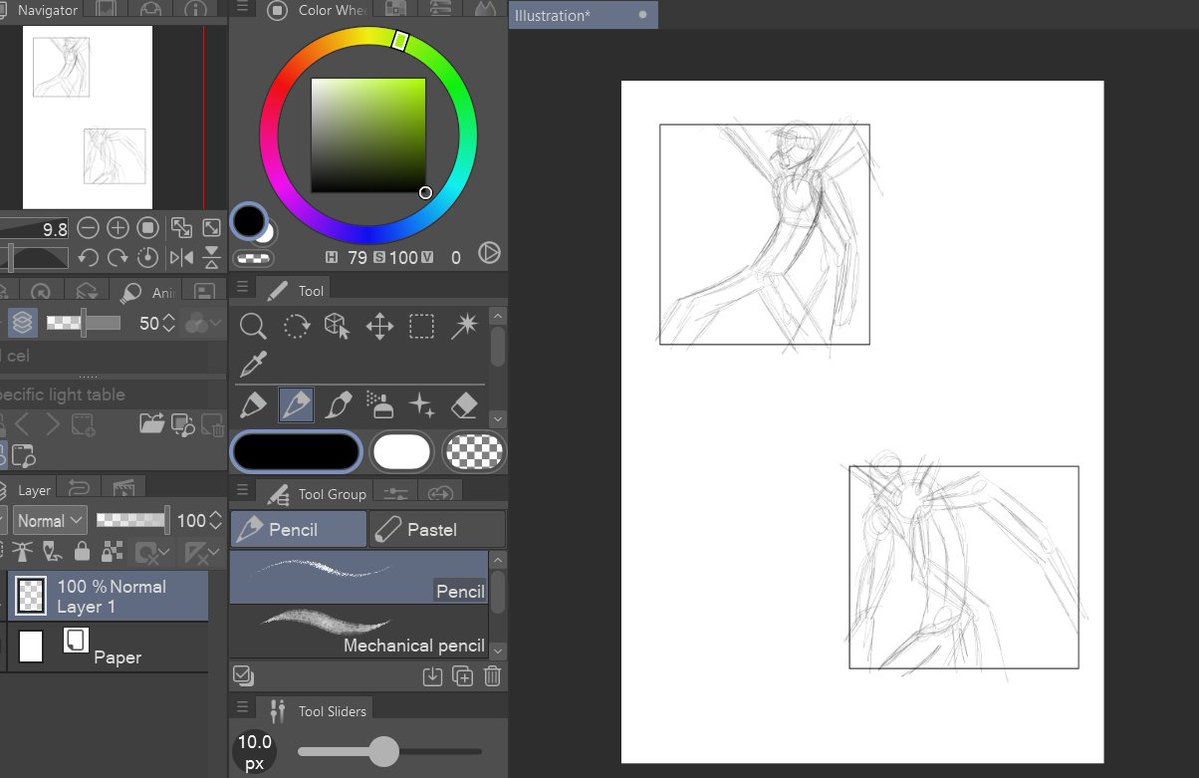Select the Paper layer

coord(108,647)
